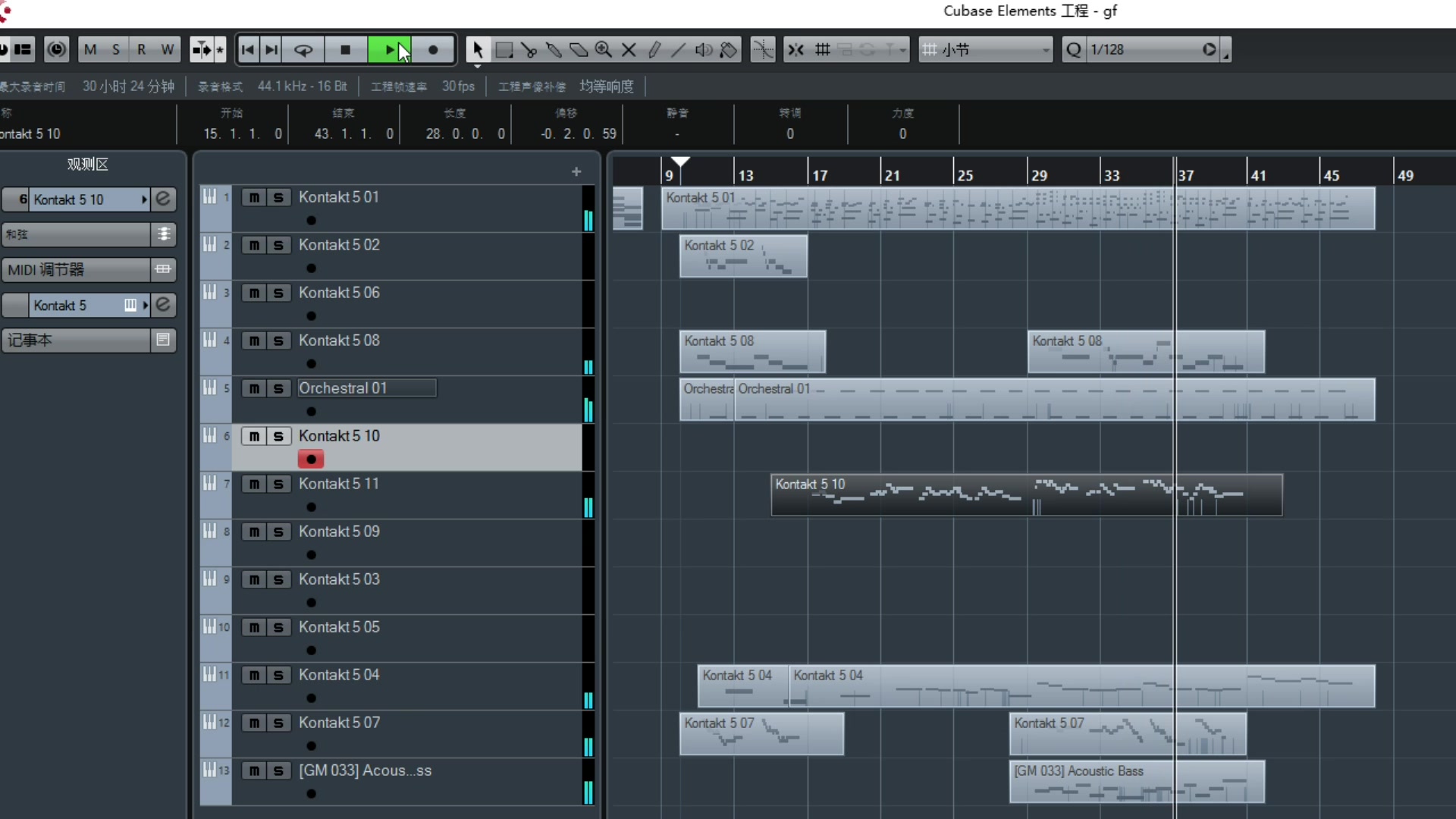Select the Mute X tool
This screenshot has width=1456, height=819.
coord(629,50)
